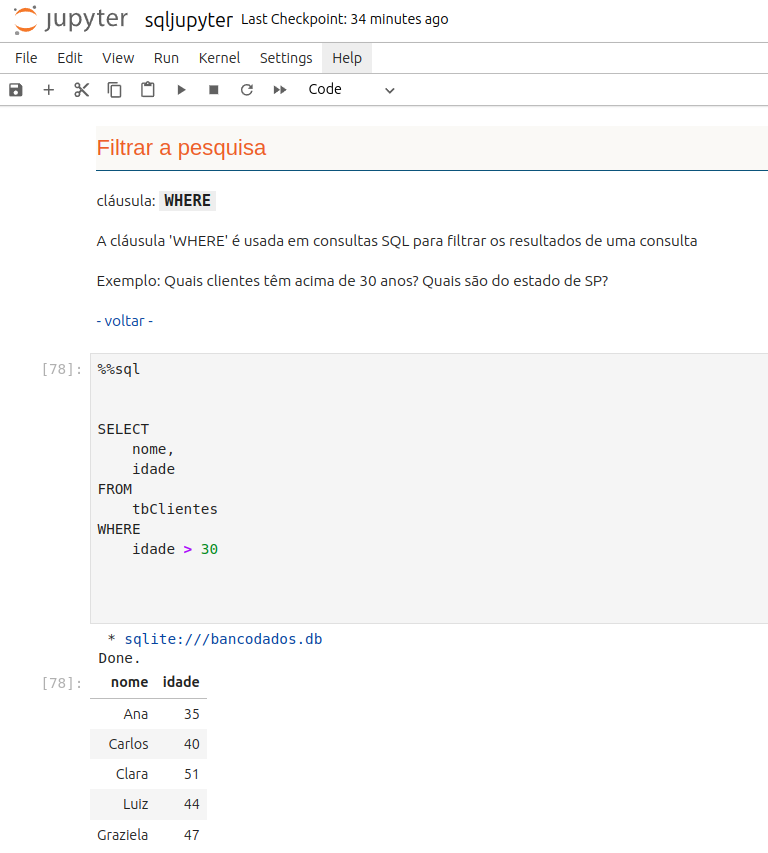
Task: Interrupt the kernel with the stop icon
Action: click(214, 90)
